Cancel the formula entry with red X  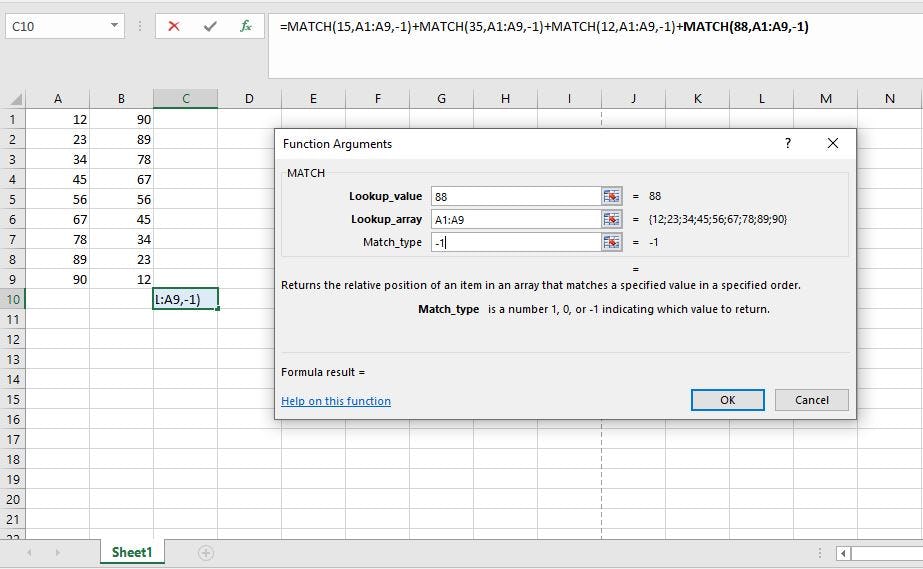tap(174, 26)
